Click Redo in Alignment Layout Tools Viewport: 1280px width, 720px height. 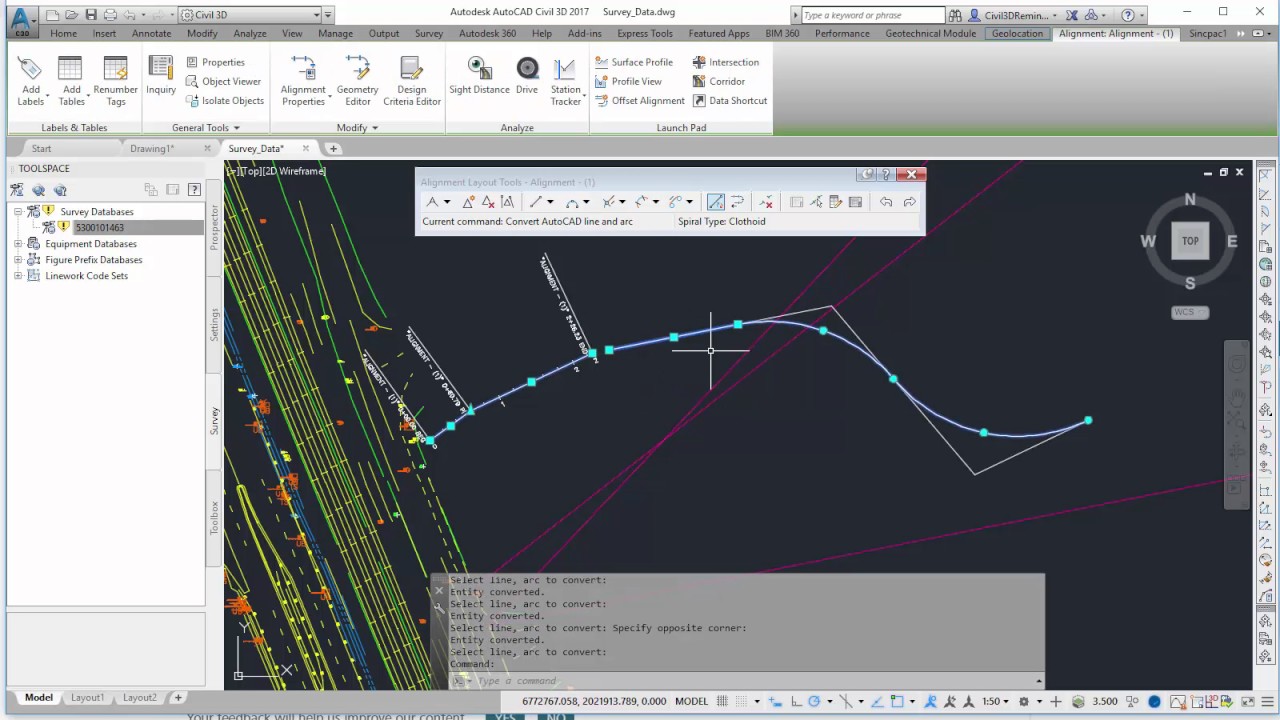pyautogui.click(x=910, y=202)
